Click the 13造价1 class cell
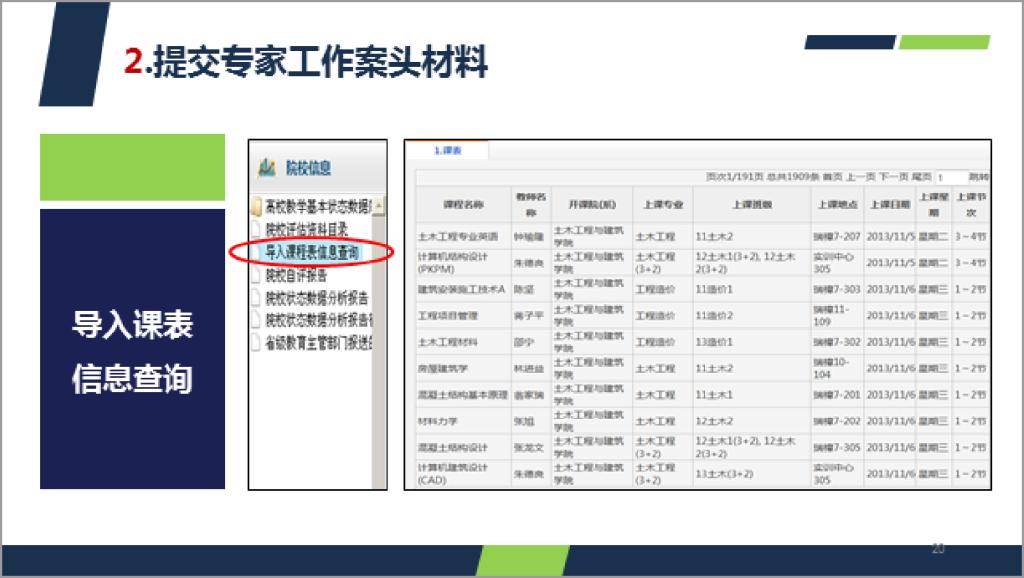The image size is (1024, 578). [752, 342]
